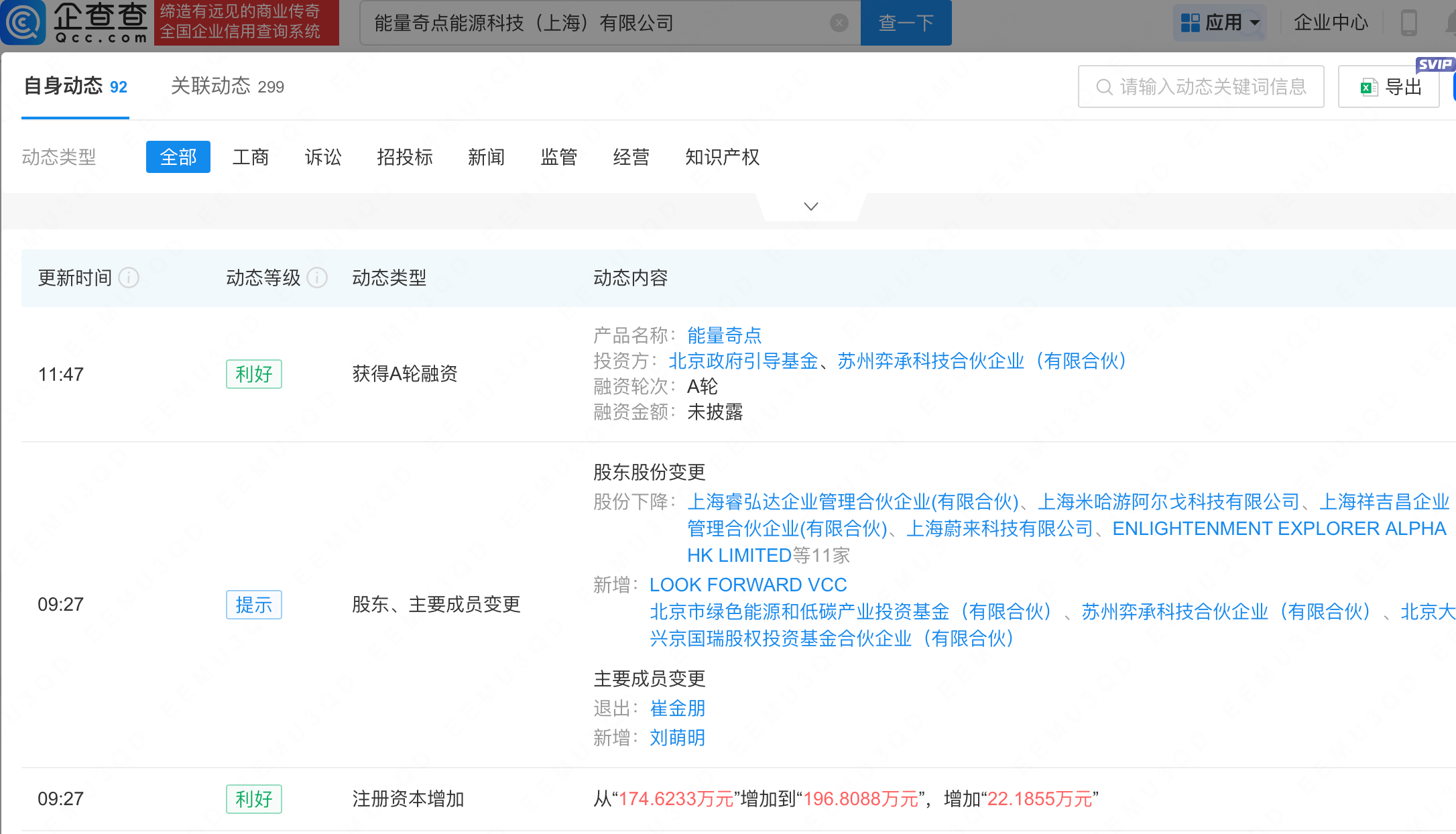Filter by 诉讼 type
1456x834 pixels.
(x=323, y=157)
